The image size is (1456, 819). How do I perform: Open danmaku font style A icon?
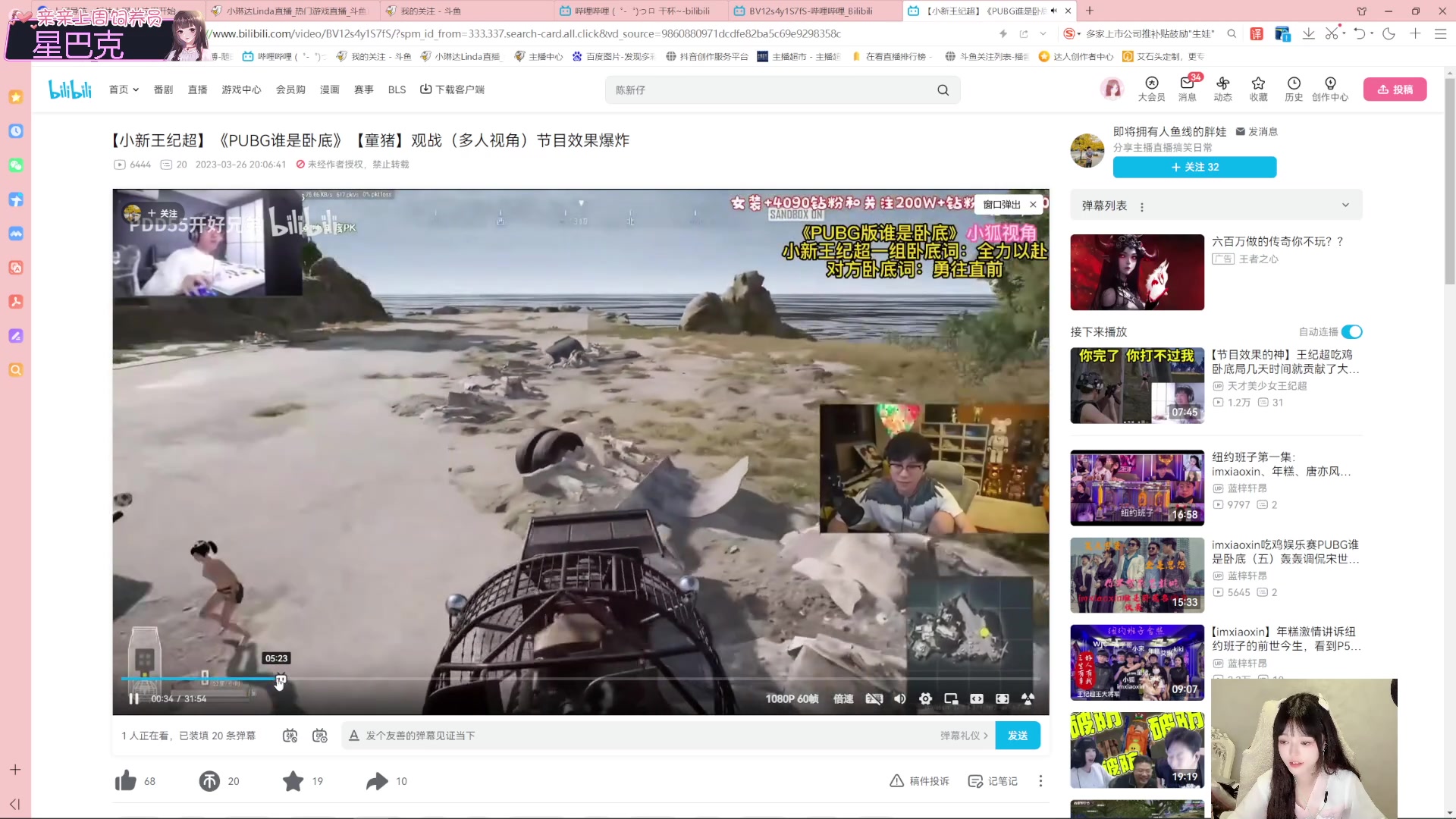click(x=353, y=736)
